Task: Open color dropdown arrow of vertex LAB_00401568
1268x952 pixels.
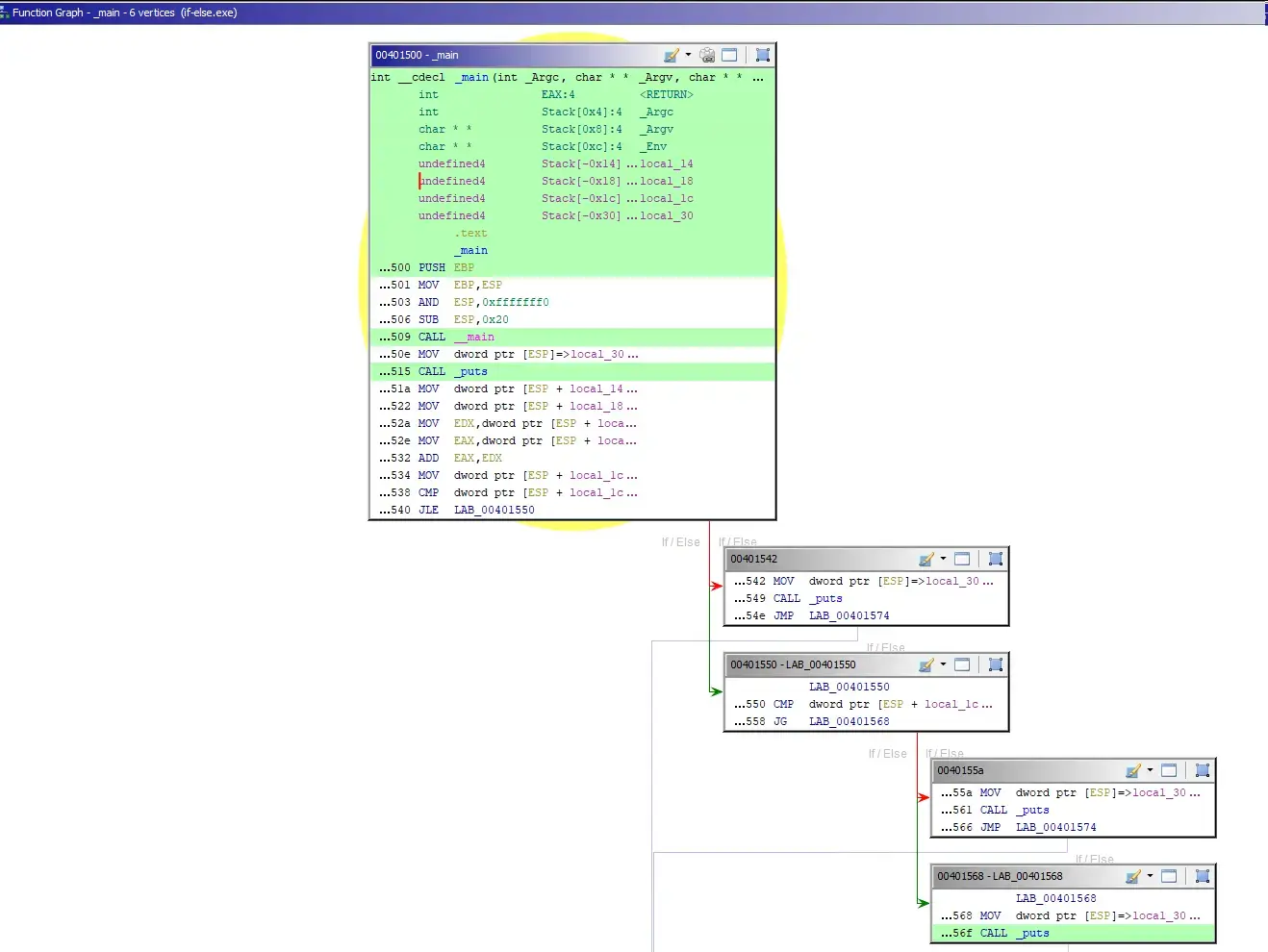Action: [x=1150, y=876]
